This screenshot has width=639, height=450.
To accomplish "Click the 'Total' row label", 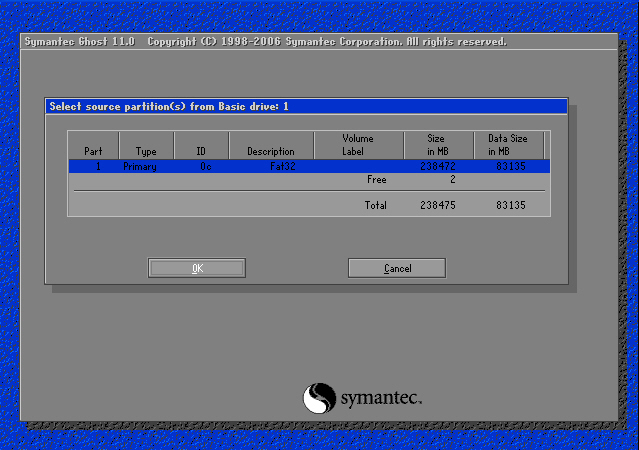I will click(375, 205).
